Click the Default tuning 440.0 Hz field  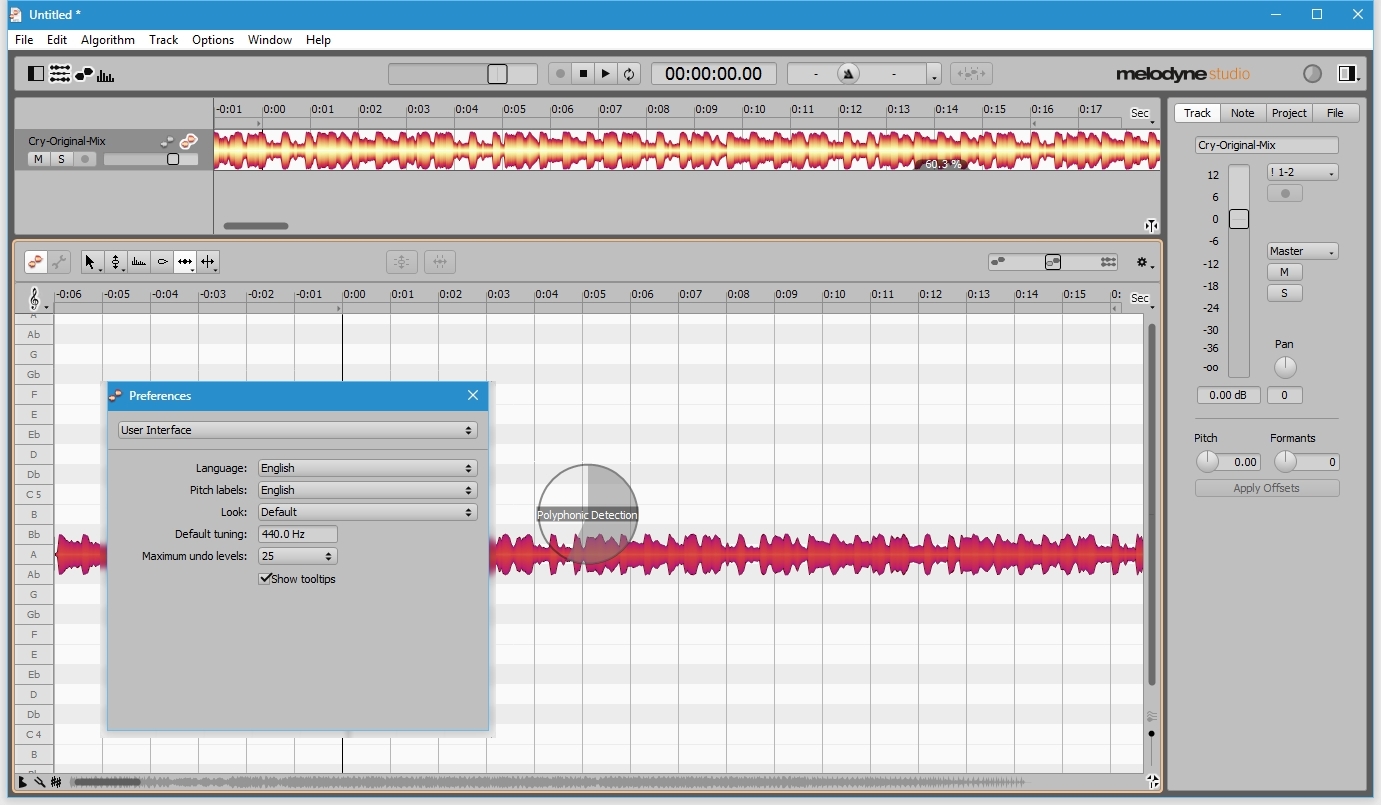click(x=297, y=535)
